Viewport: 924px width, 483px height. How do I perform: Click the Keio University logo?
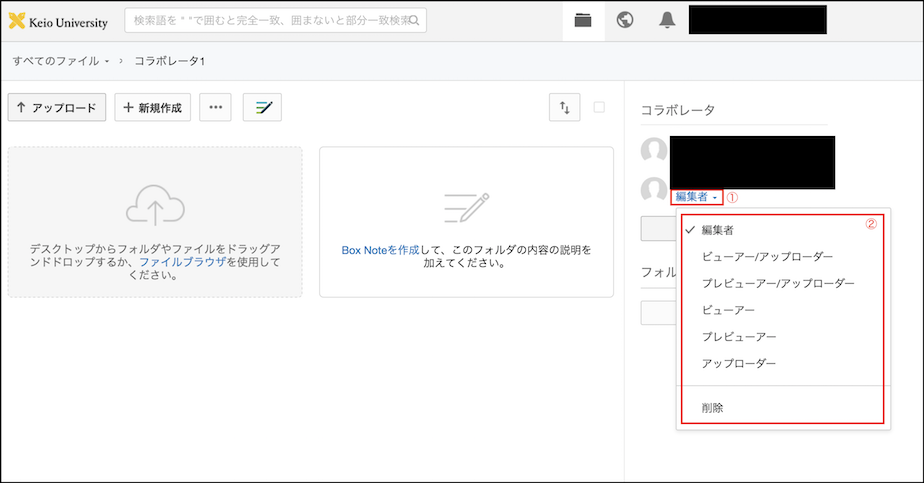point(58,21)
